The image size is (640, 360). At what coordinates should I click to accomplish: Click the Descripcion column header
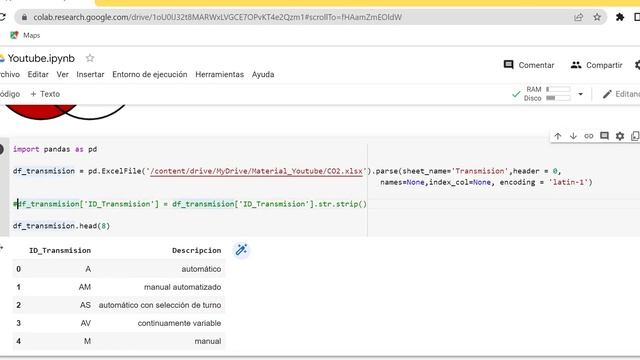pos(196,250)
